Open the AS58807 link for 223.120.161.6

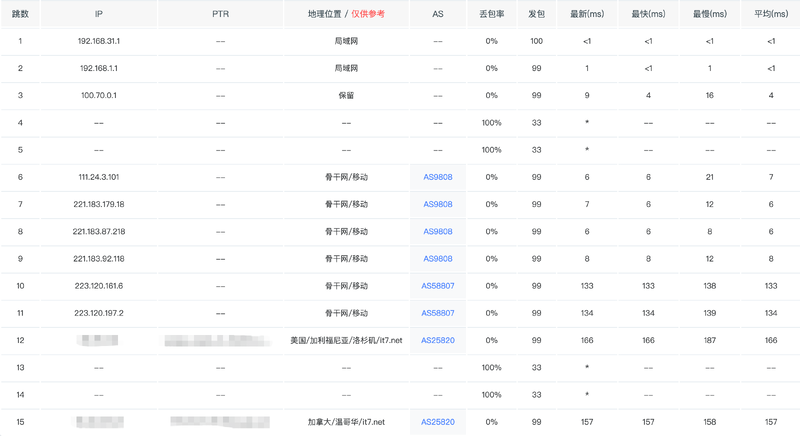coord(438,286)
